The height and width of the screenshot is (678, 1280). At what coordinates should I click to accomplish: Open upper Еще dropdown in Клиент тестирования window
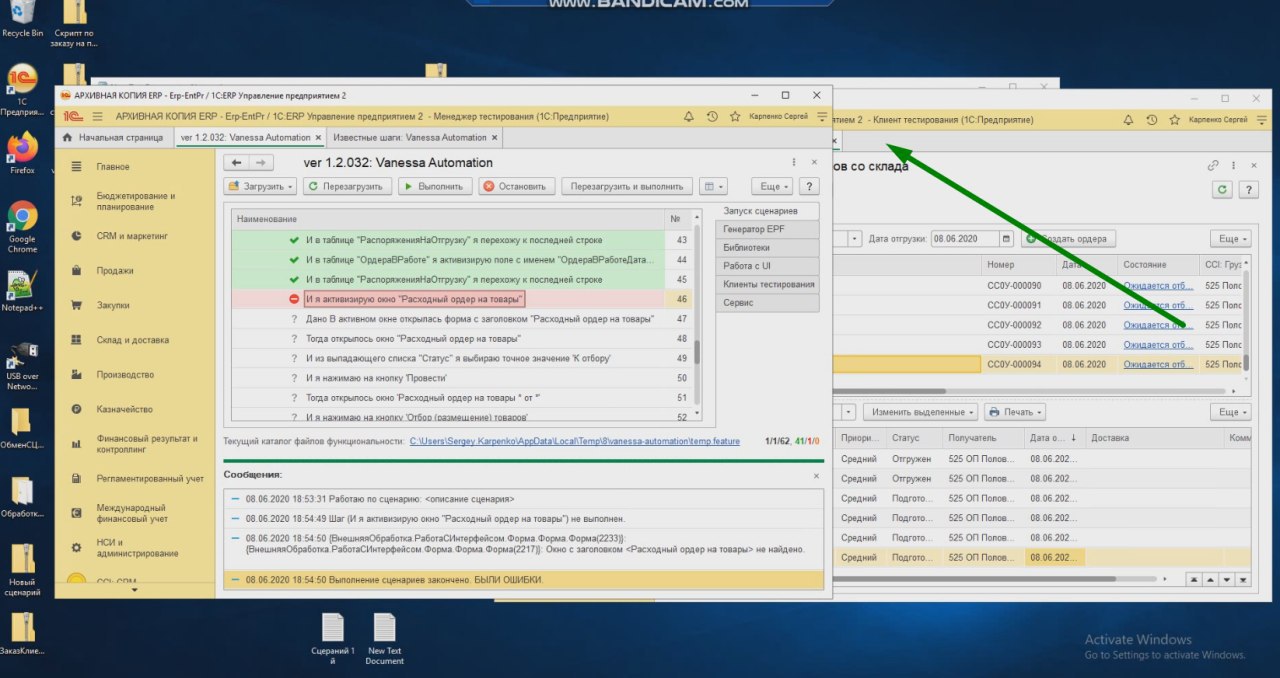coord(1229,239)
